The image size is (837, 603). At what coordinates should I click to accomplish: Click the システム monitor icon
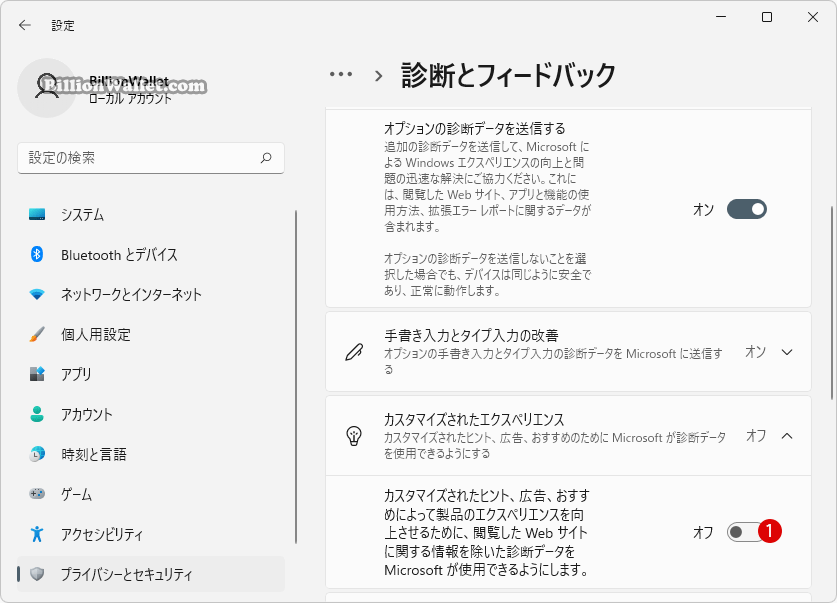[x=37, y=215]
